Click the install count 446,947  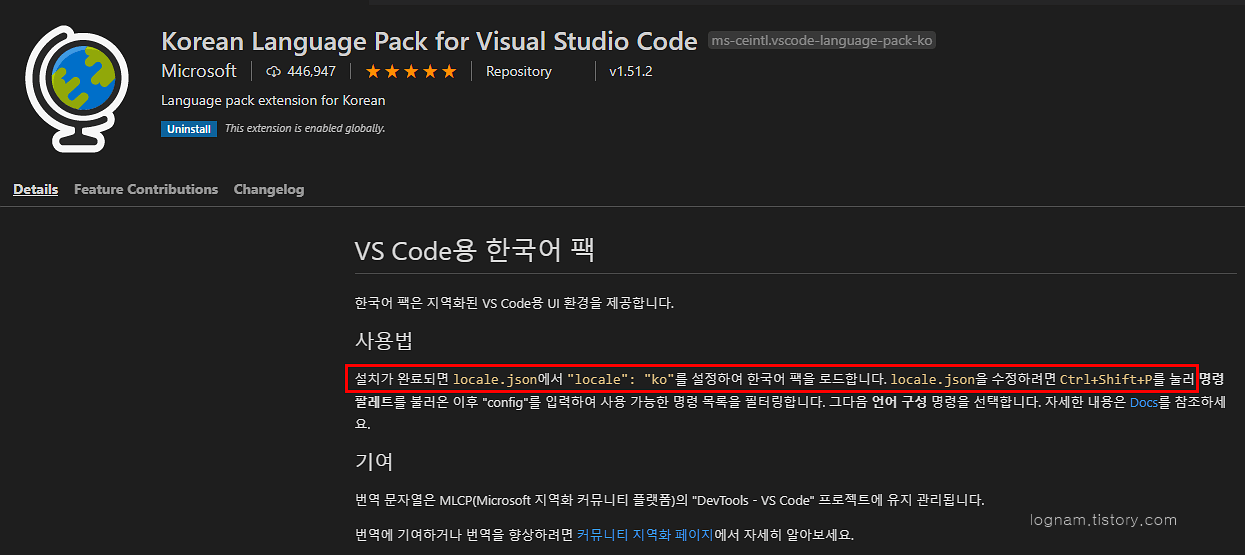[x=311, y=71]
